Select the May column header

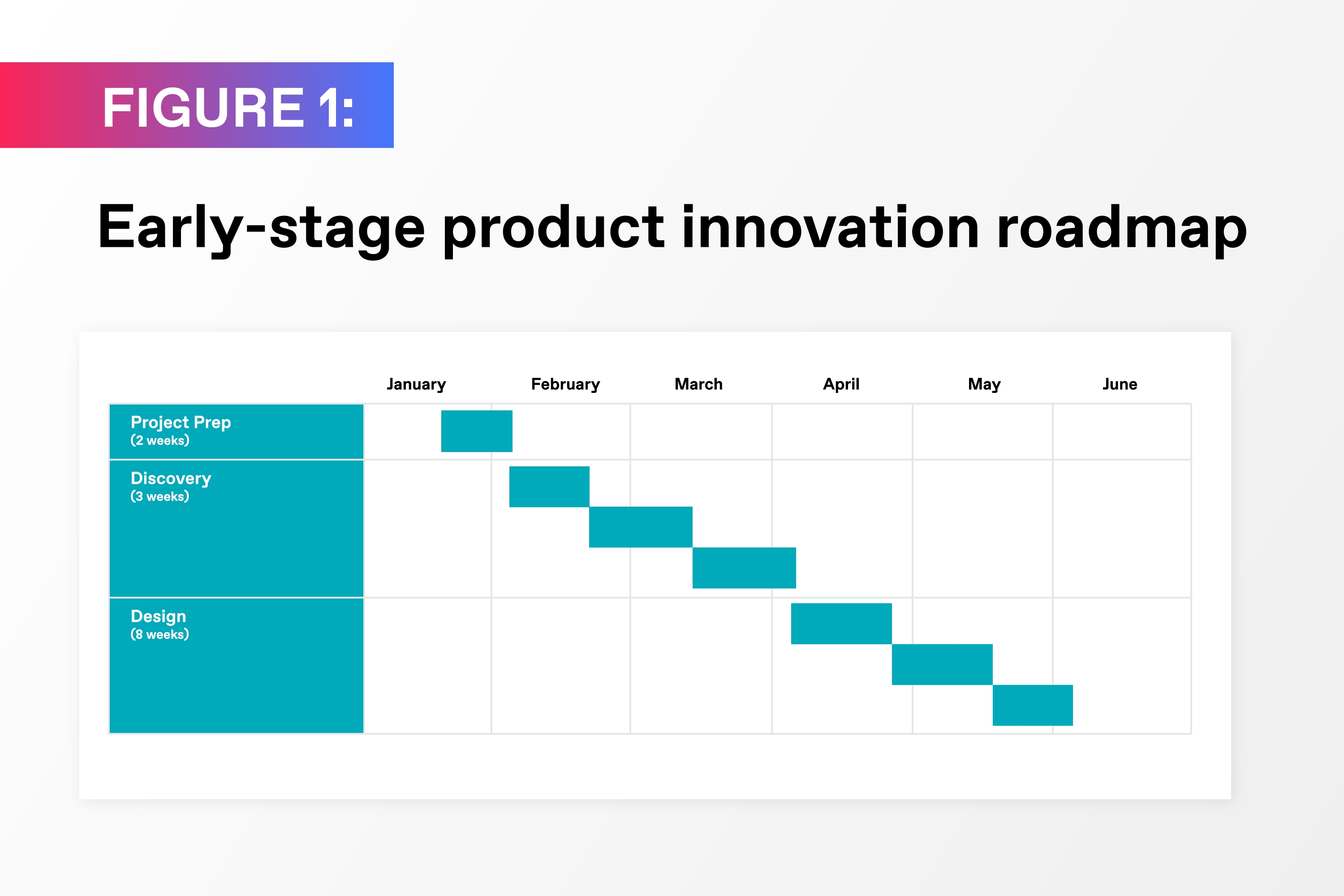coord(984,384)
